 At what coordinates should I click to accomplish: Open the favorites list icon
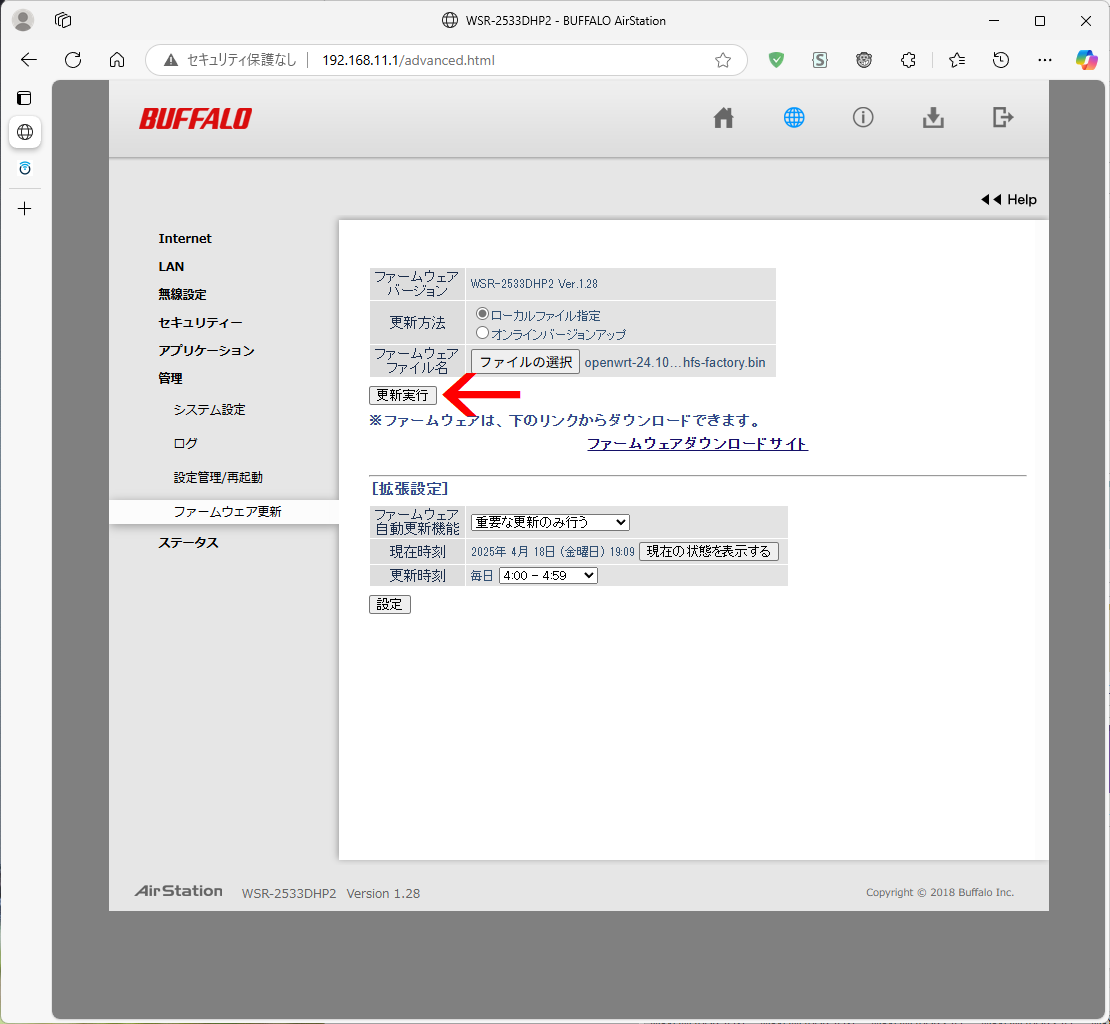[x=956, y=60]
